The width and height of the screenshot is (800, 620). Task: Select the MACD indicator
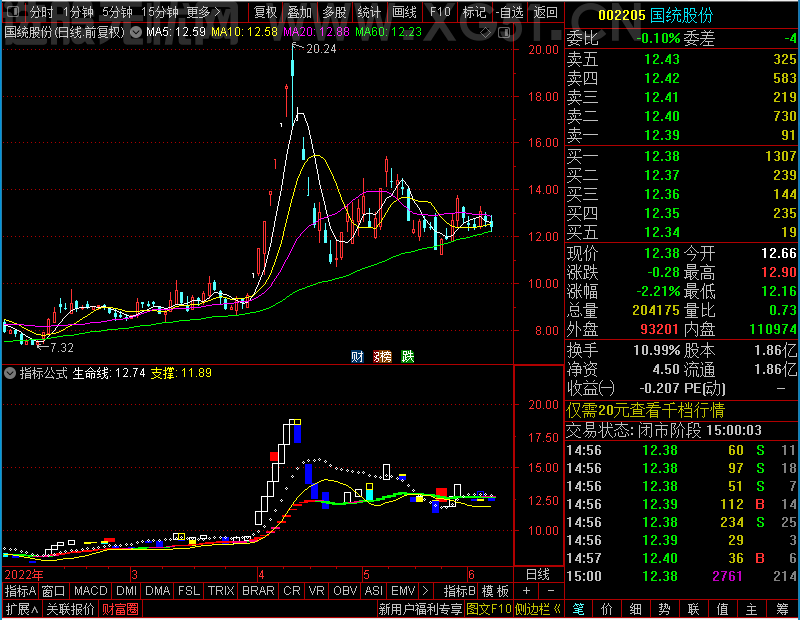pos(91,591)
